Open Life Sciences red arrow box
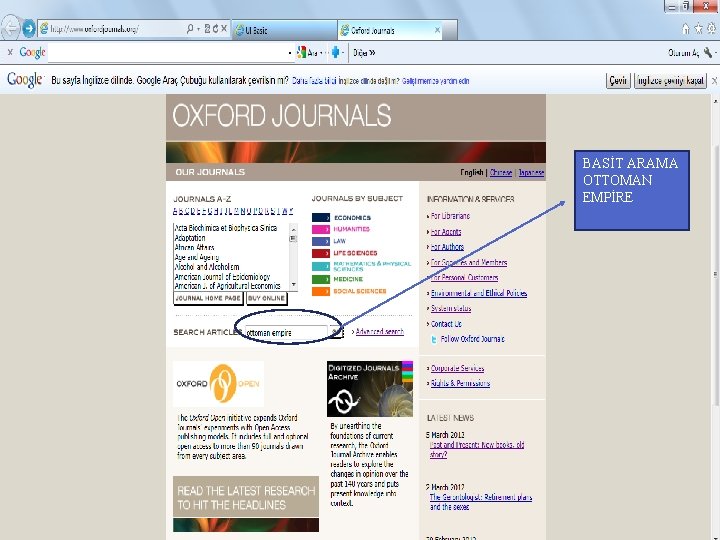Viewport: 720px width, 540px height. click(321, 253)
